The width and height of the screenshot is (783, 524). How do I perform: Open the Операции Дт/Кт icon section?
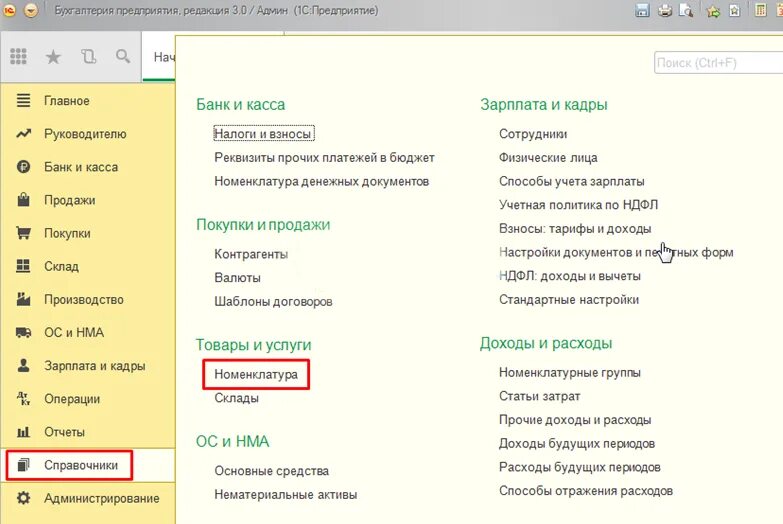coord(23,398)
